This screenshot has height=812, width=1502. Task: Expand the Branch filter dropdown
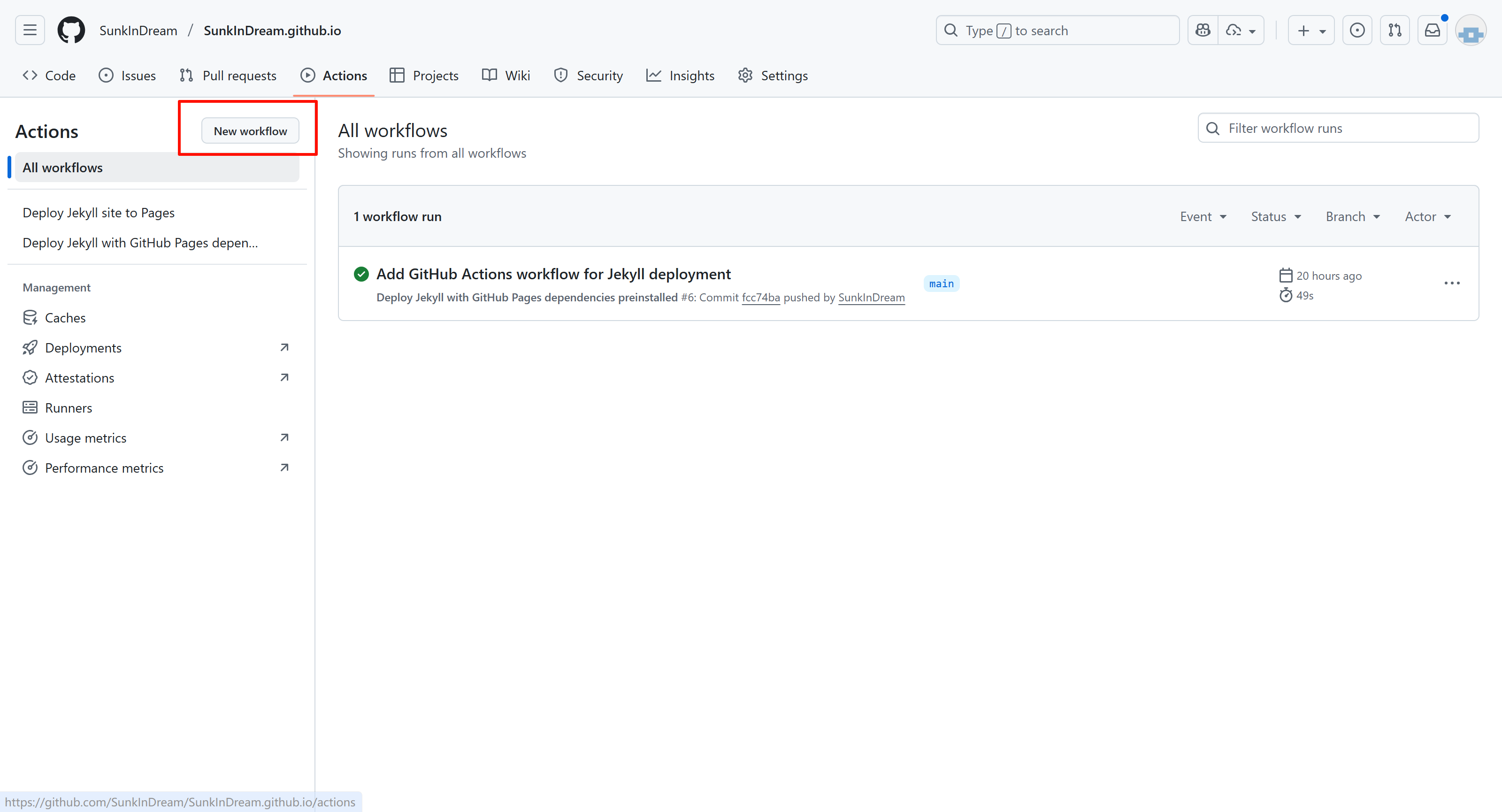pyautogui.click(x=1353, y=217)
